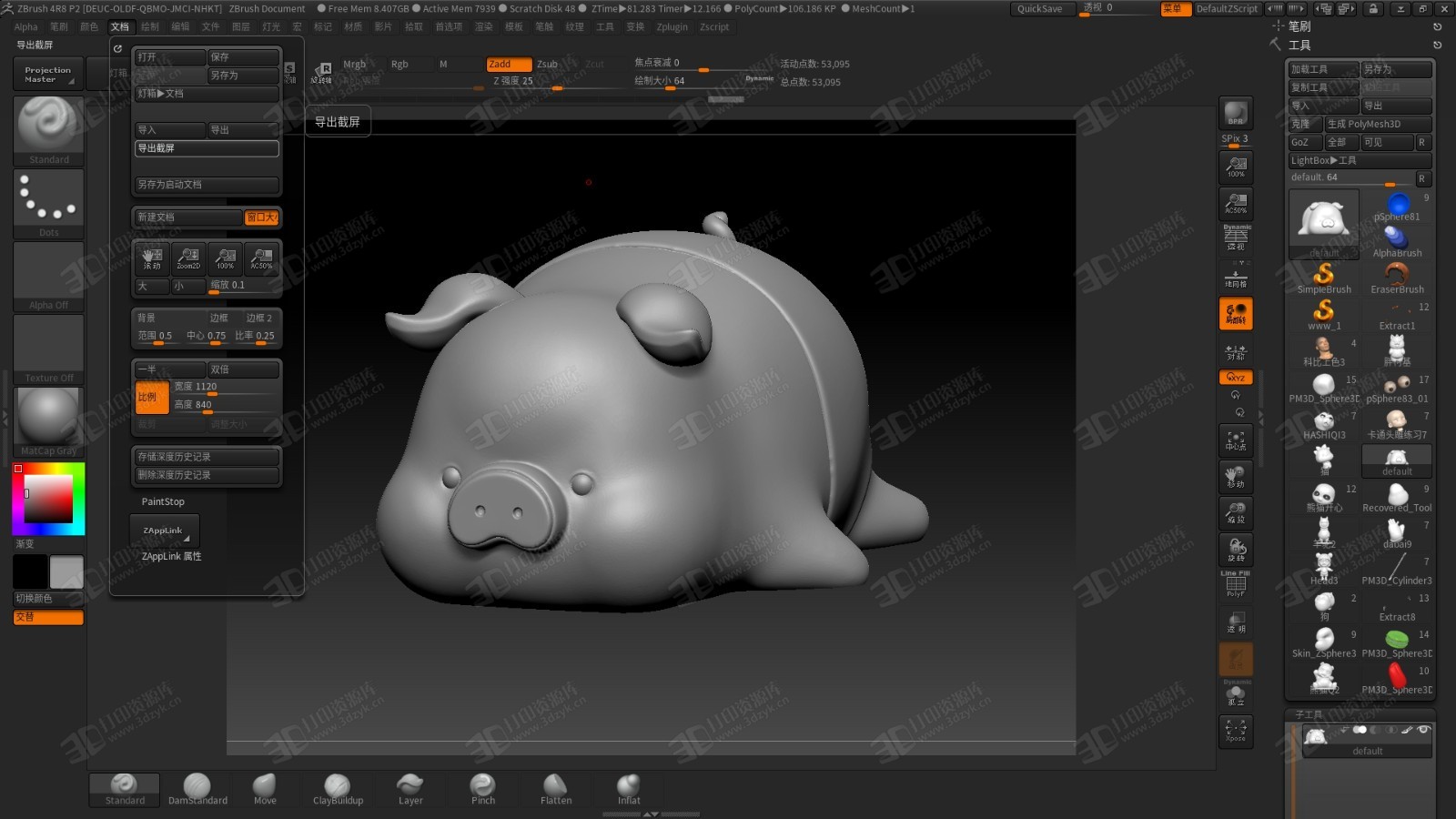Adjust the 绘制大小 64 draw size slider
The width and height of the screenshot is (1456, 819).
(701, 82)
